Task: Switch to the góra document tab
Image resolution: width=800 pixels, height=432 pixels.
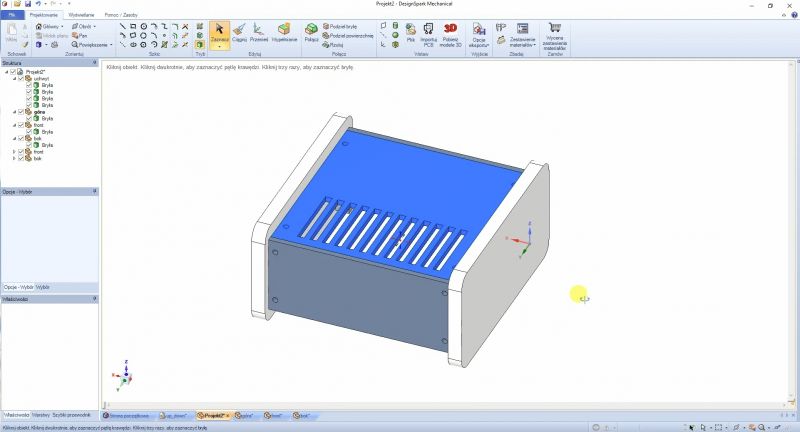Action: pos(245,416)
